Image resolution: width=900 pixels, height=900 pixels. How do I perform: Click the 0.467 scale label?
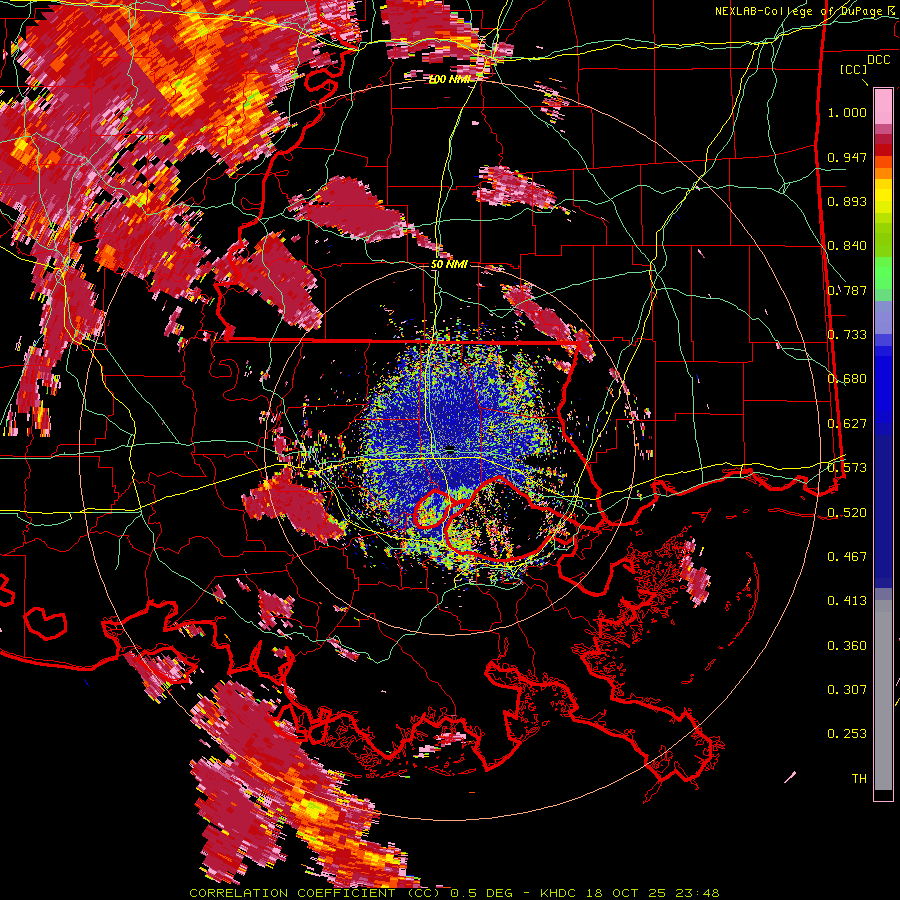point(847,556)
